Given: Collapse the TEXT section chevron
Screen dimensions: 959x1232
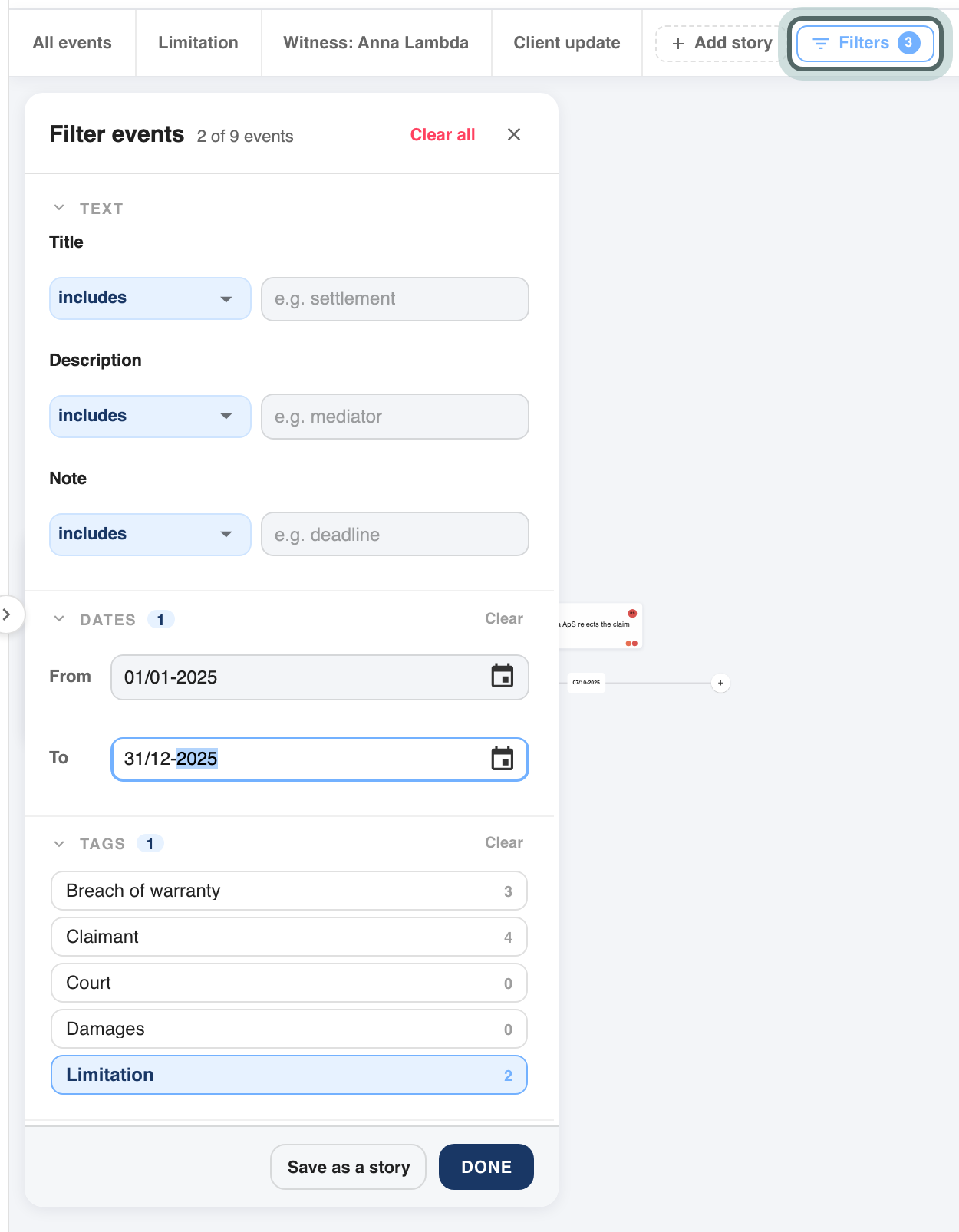Looking at the screenshot, I should [x=59, y=208].
